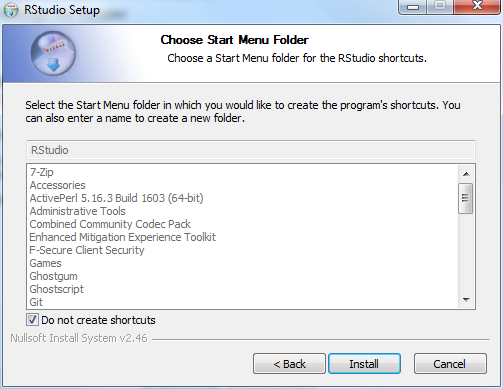Cancel the RStudio setup
This screenshot has width=503, height=389.
(x=450, y=364)
